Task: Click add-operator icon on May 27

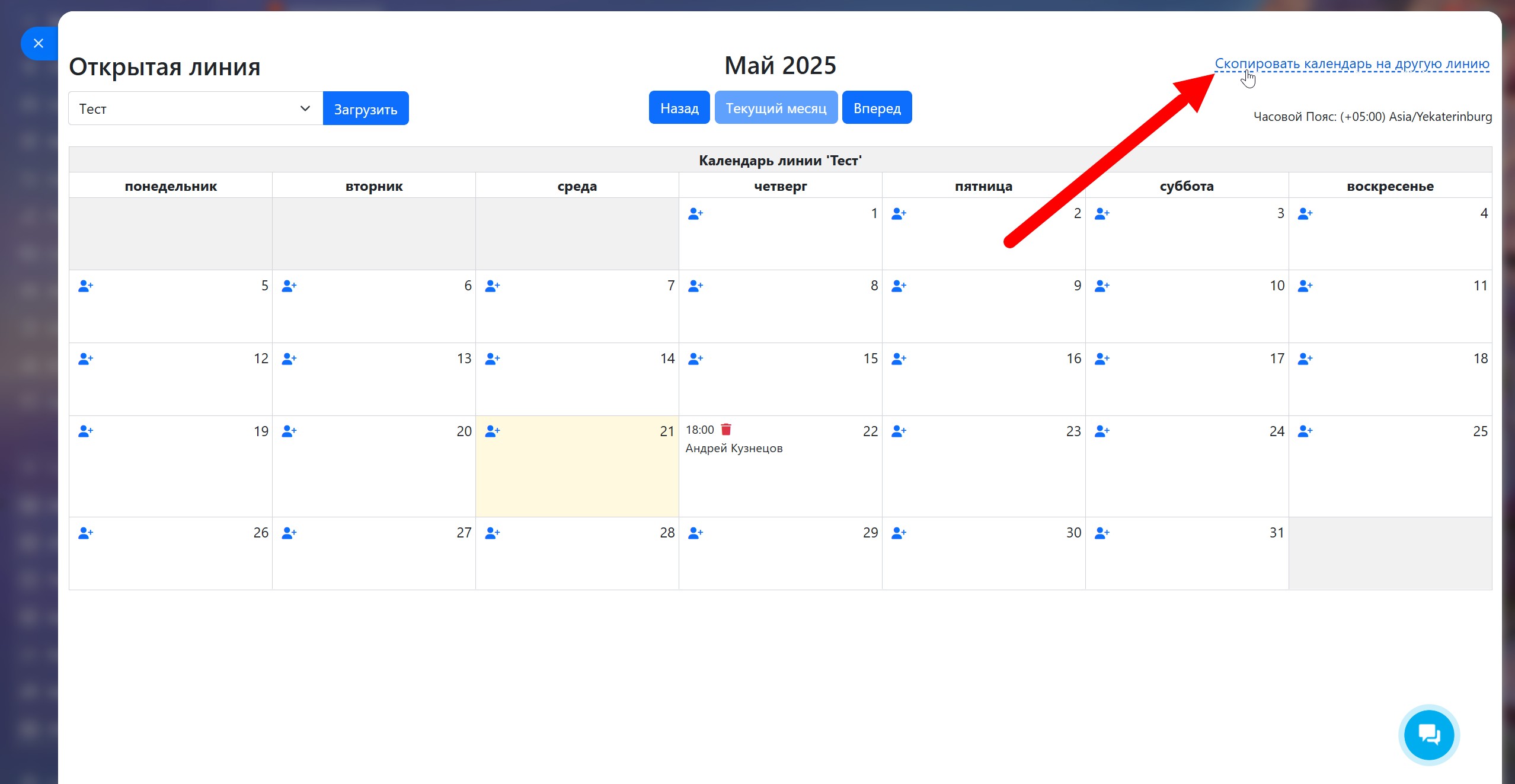Action: coord(289,533)
